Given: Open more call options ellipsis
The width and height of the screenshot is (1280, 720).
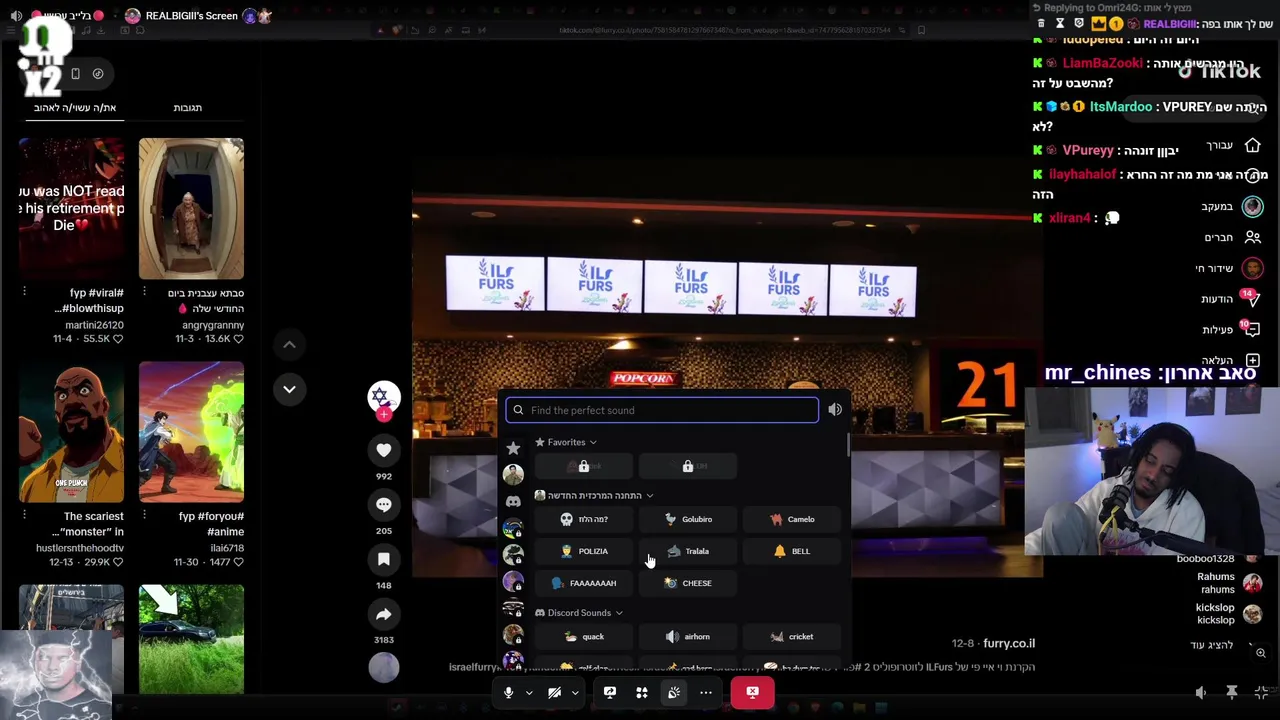Looking at the screenshot, I should [706, 692].
